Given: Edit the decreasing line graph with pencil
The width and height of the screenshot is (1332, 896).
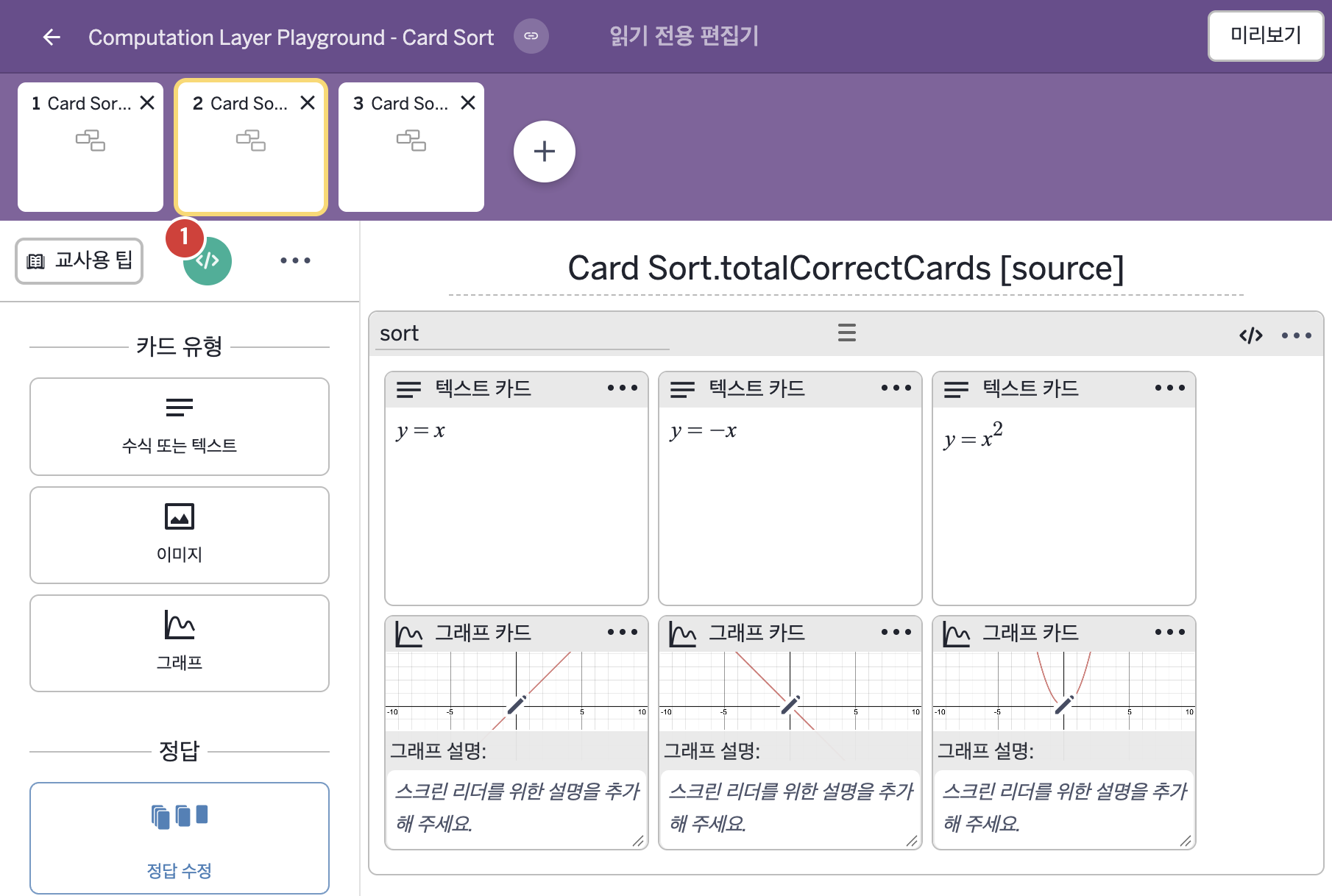Looking at the screenshot, I should tap(790, 705).
